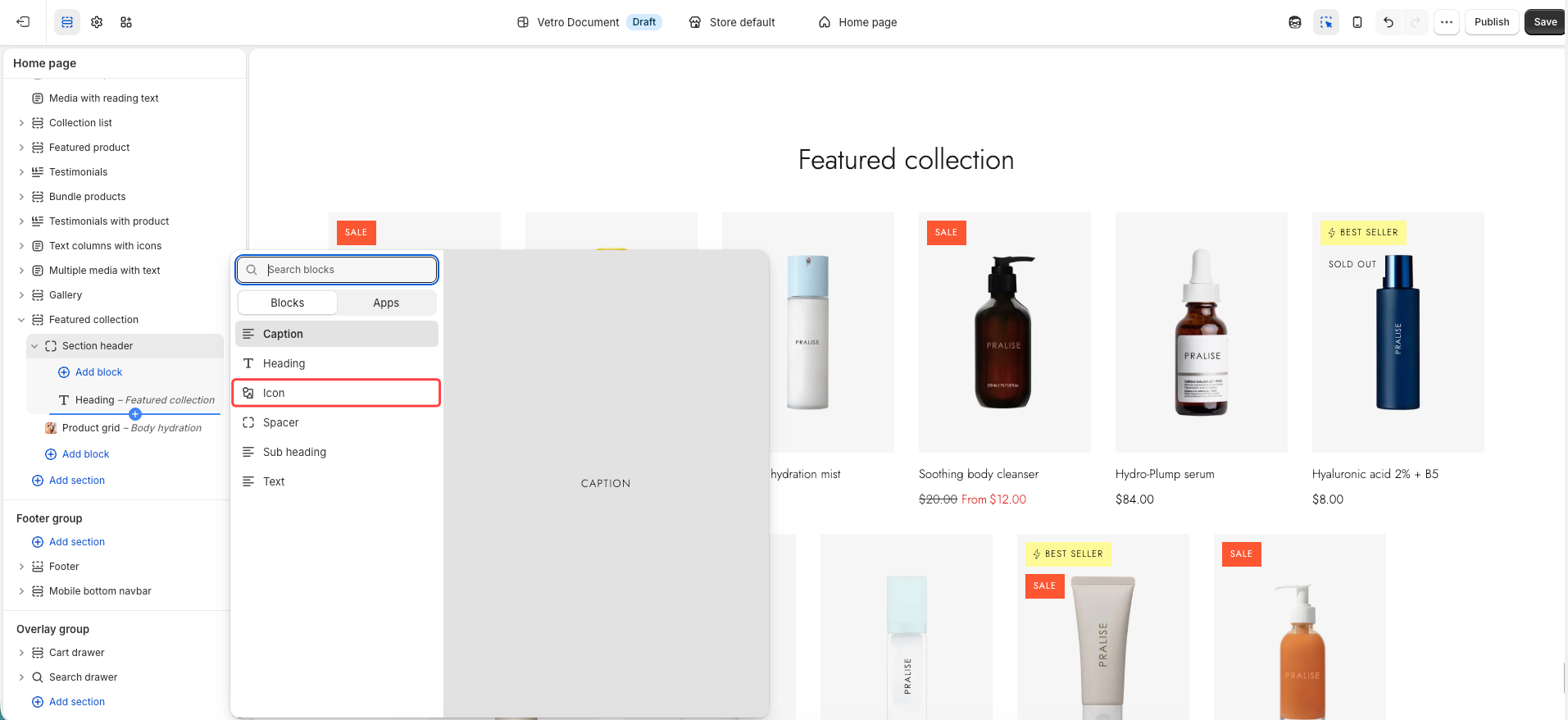
Task: Open the more actions ellipsis menu
Action: pos(1447,22)
